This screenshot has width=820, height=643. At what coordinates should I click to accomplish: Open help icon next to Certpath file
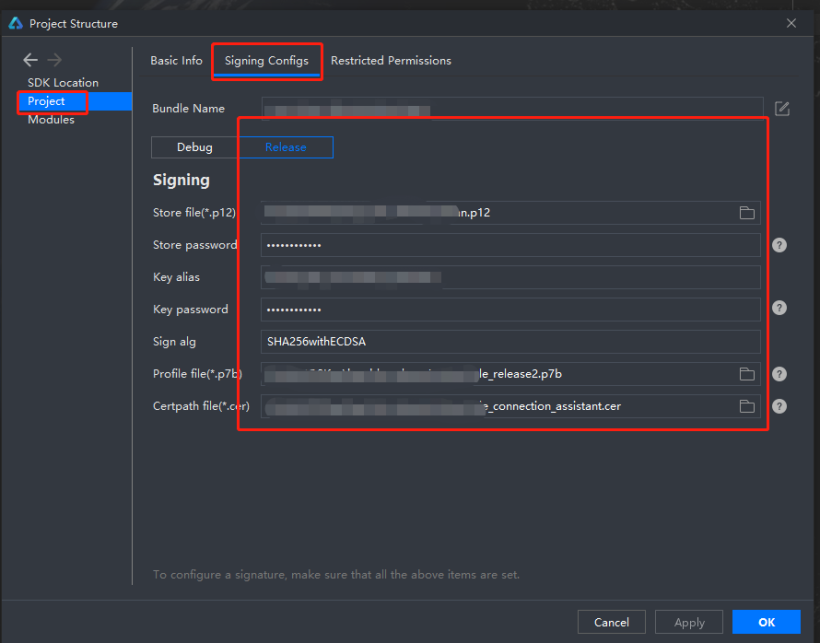click(779, 406)
